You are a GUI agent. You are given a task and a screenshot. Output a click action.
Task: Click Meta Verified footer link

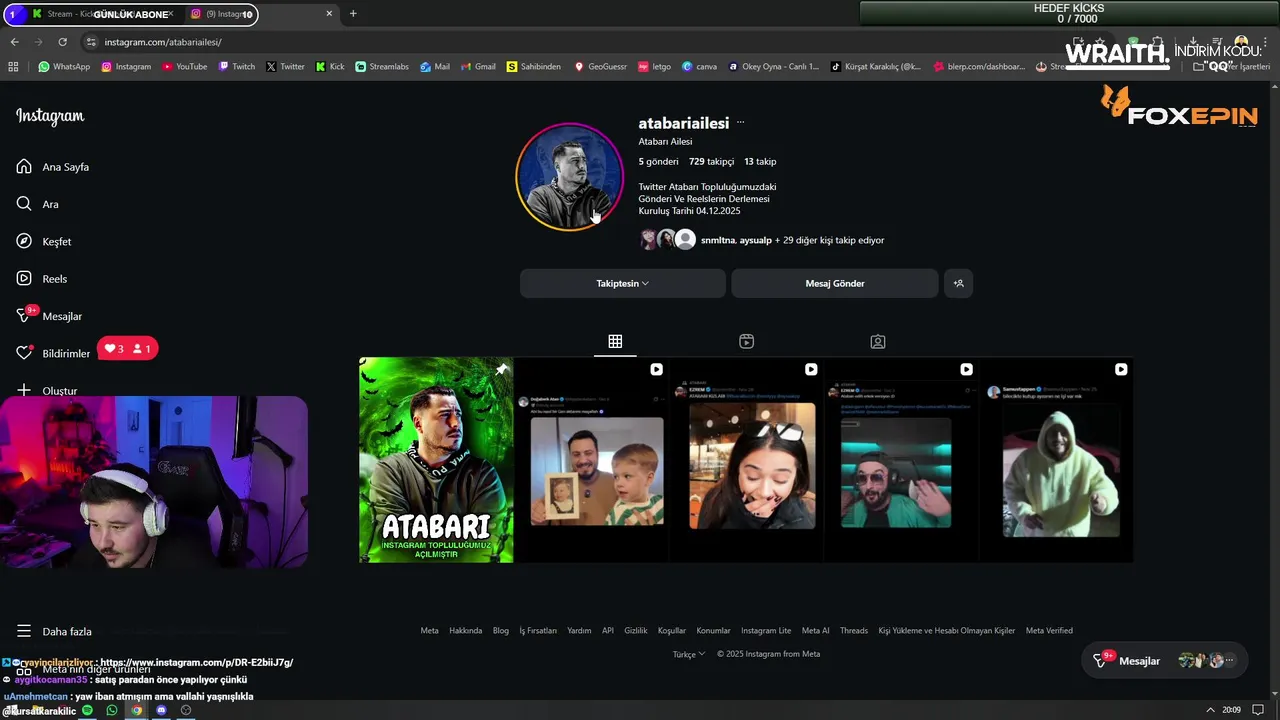(x=1049, y=631)
